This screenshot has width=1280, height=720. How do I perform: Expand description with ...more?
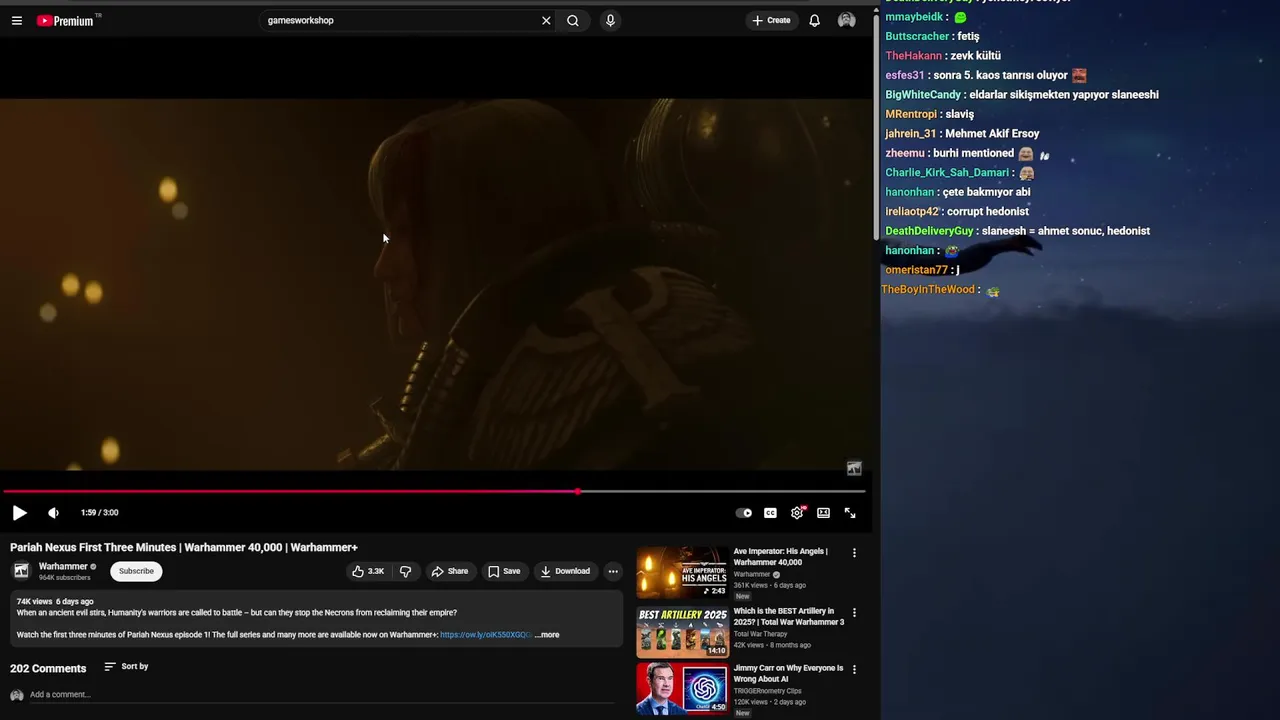(547, 635)
